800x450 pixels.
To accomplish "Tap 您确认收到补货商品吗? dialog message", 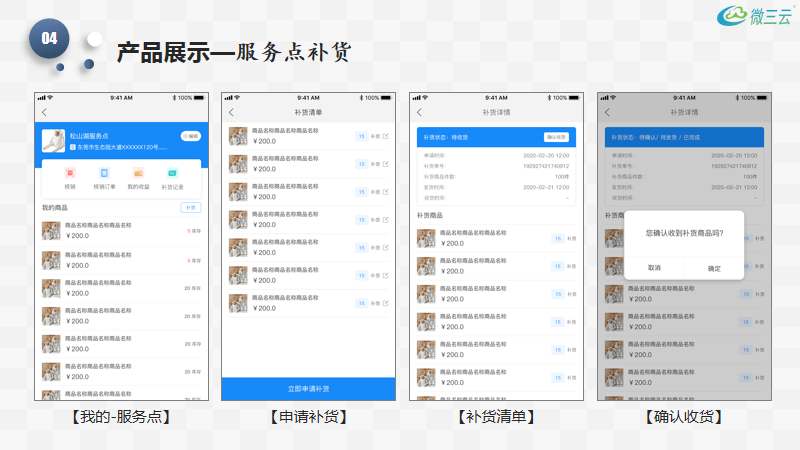I will 684,233.
